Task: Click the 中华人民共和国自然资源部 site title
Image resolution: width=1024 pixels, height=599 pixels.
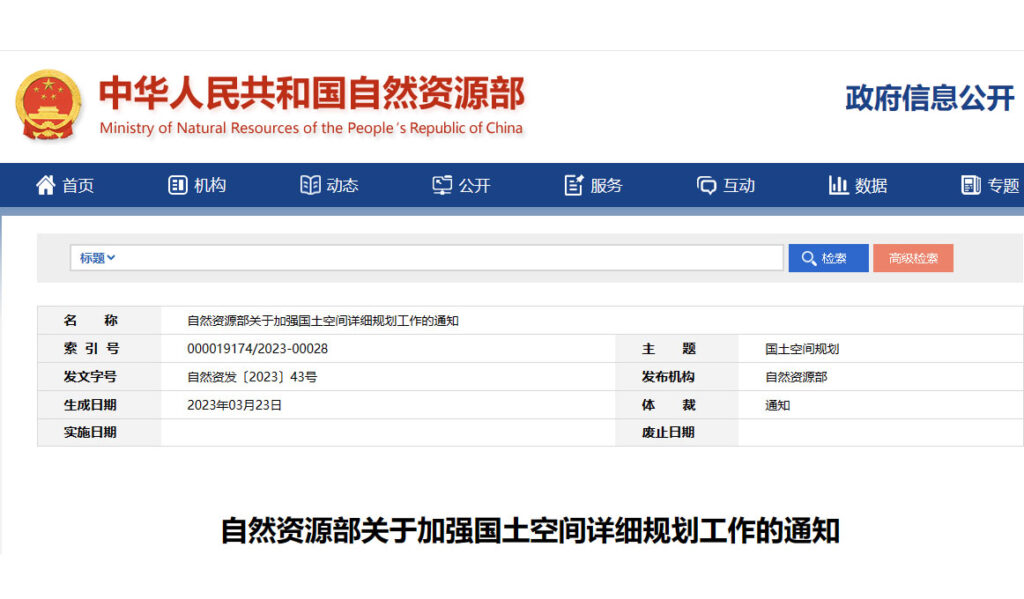Action: click(x=312, y=93)
